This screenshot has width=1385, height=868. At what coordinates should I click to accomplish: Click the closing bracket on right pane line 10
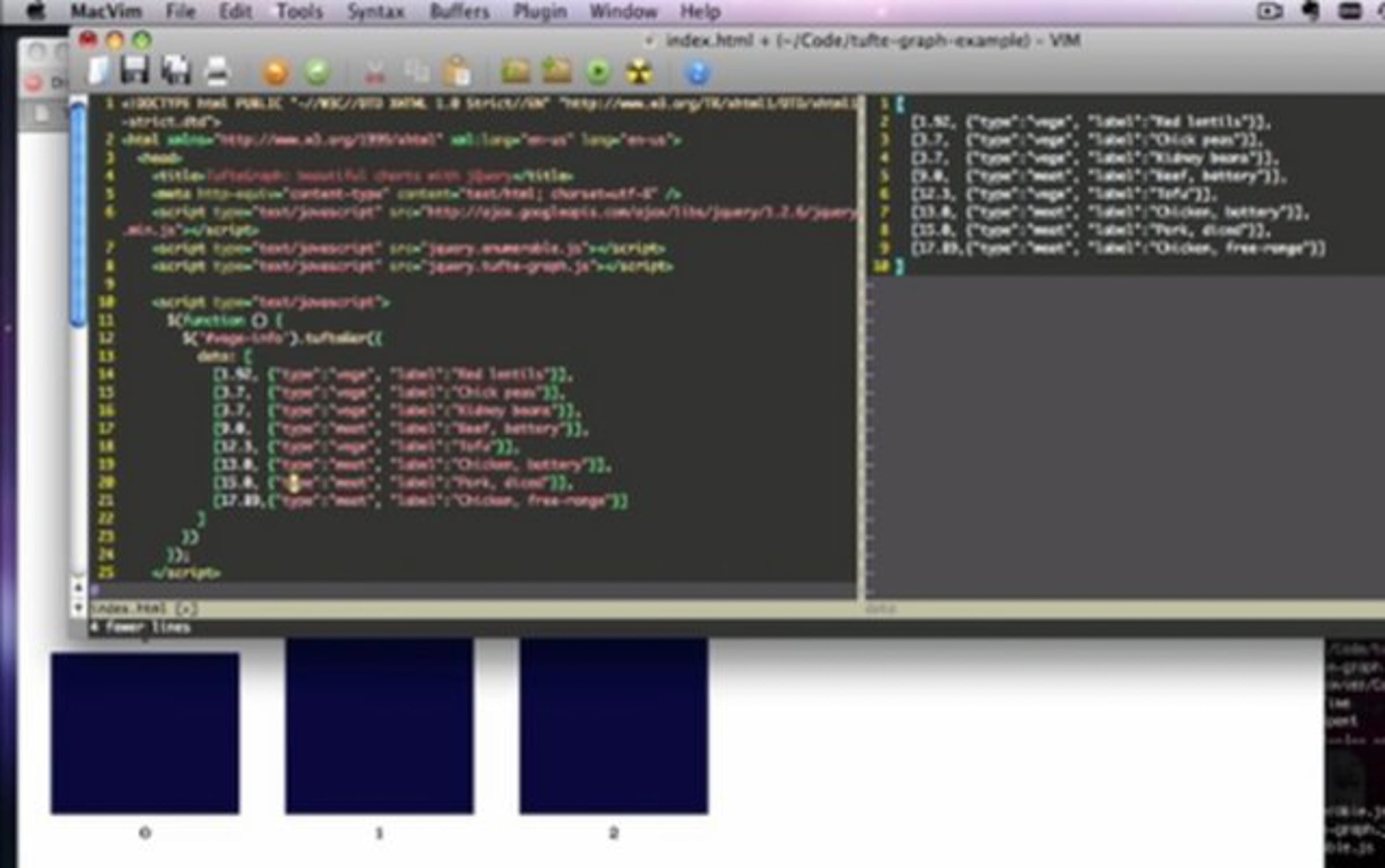[900, 267]
